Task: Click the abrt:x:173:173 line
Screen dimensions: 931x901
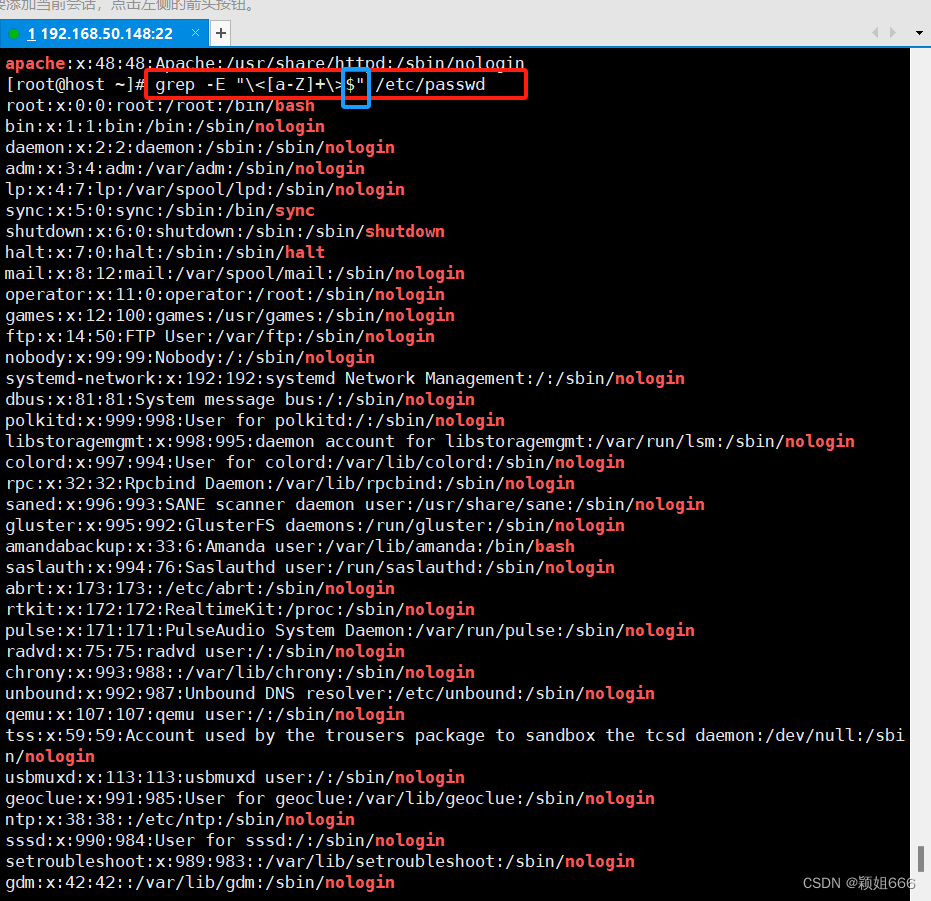Action: [x=200, y=588]
